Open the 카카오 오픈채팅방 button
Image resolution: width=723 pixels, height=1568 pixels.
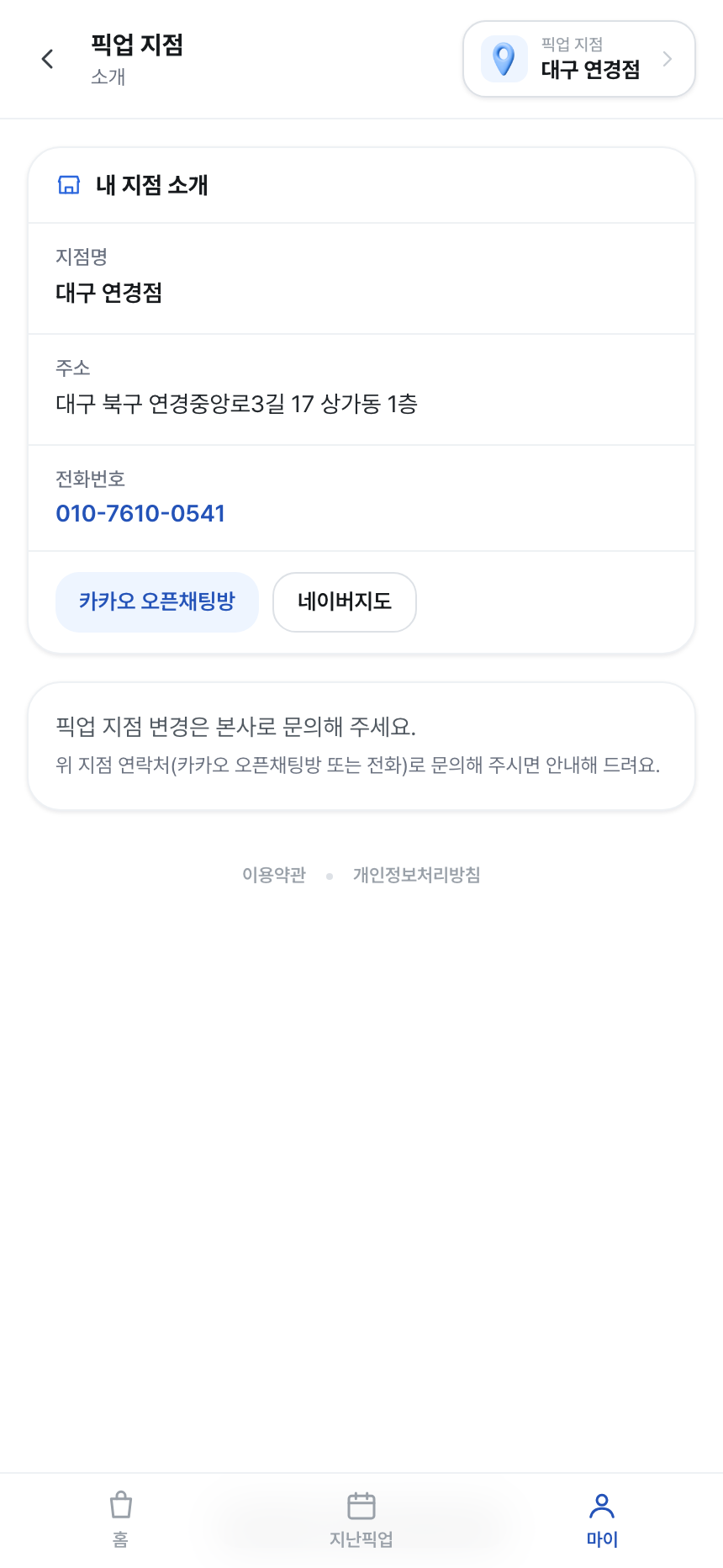[x=157, y=601]
